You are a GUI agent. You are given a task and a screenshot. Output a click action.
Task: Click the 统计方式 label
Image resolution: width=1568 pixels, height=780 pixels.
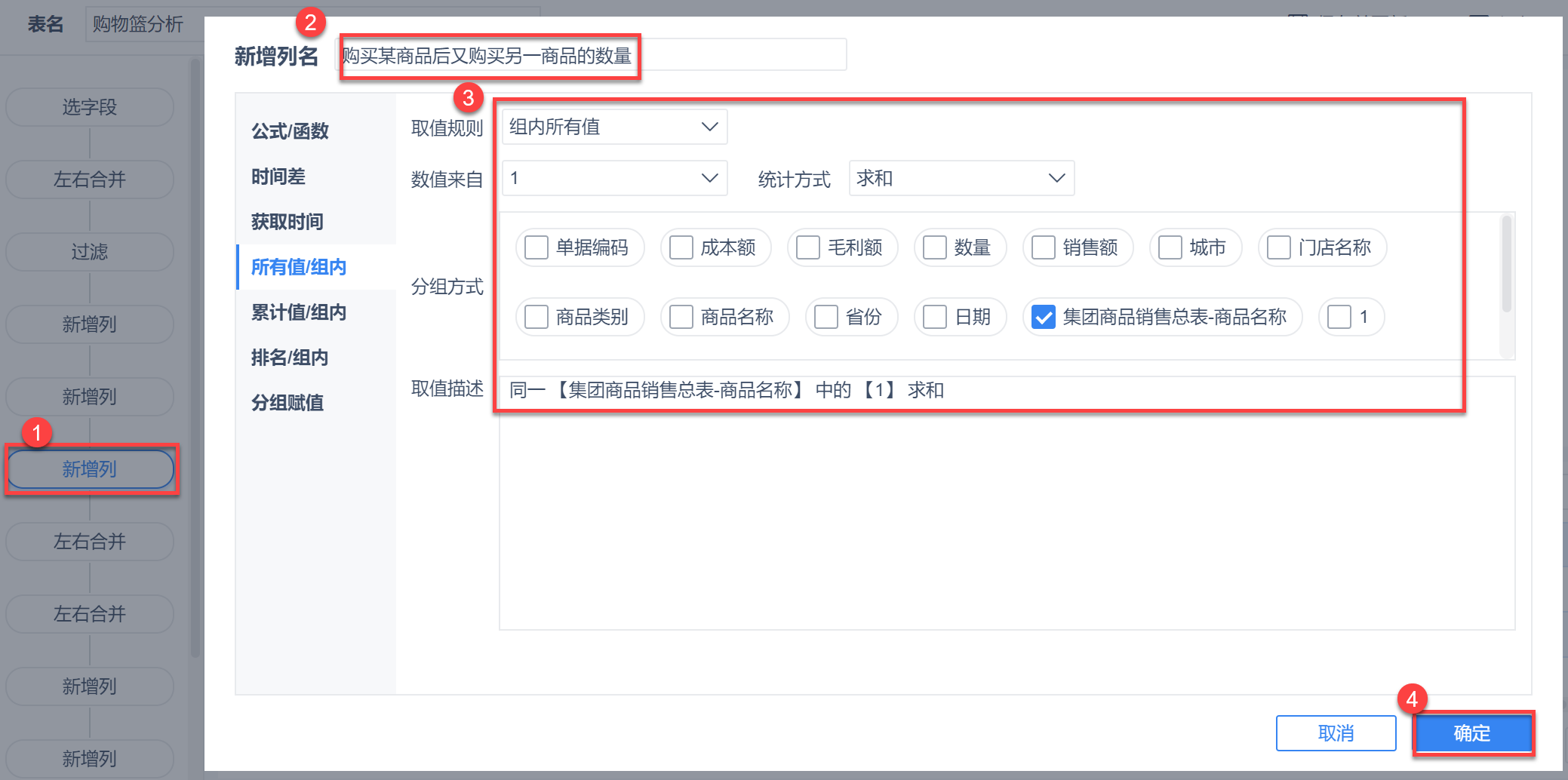tap(794, 180)
